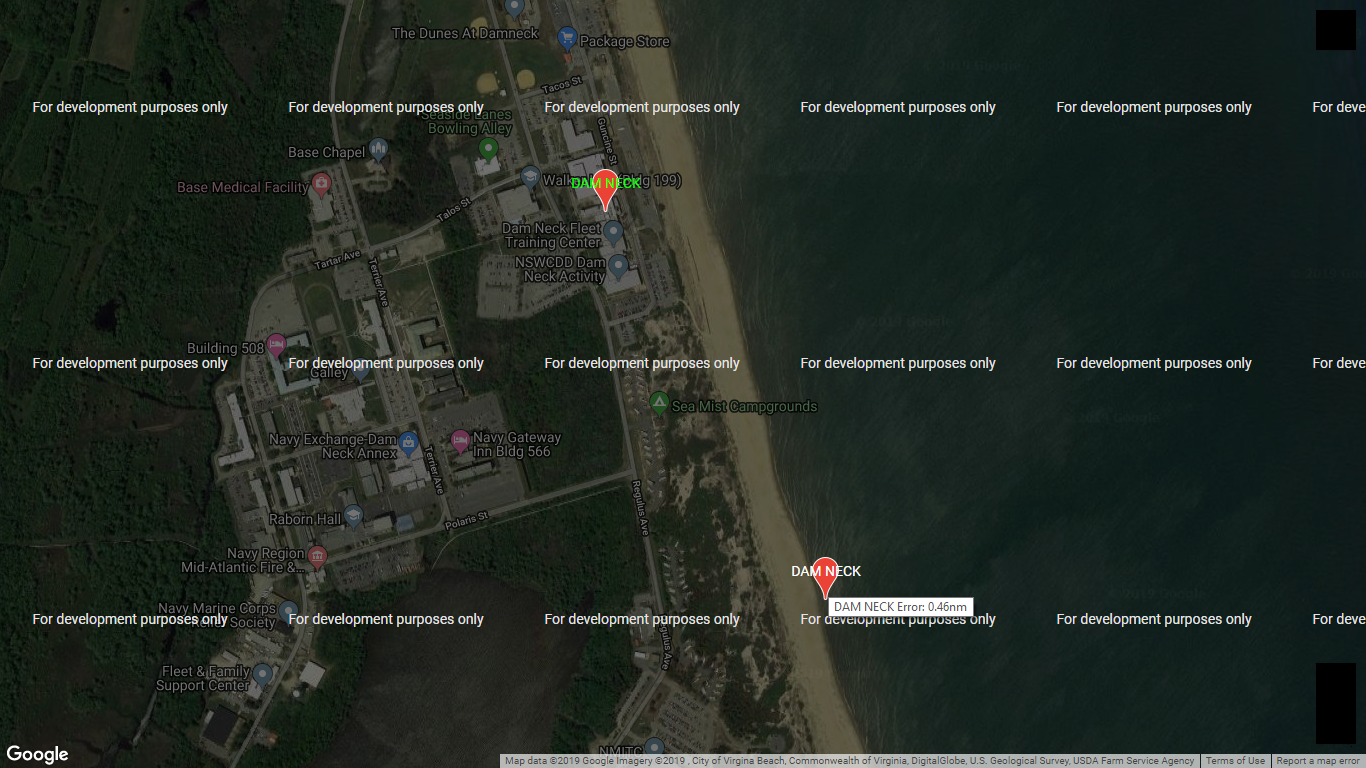Select the Fleet & Family Support Center pin
Image resolution: width=1366 pixels, height=768 pixels.
(263, 674)
